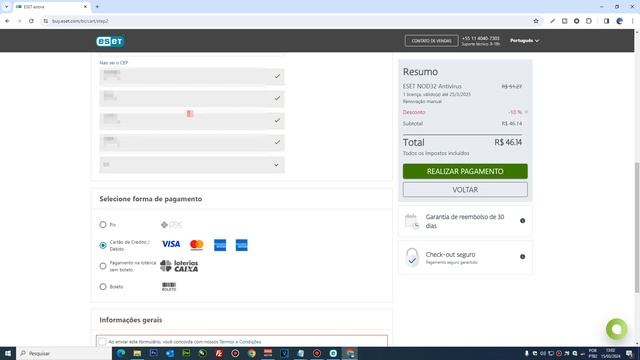Bookmark this page with the star
This screenshot has height=360, width=640.
[536, 21]
